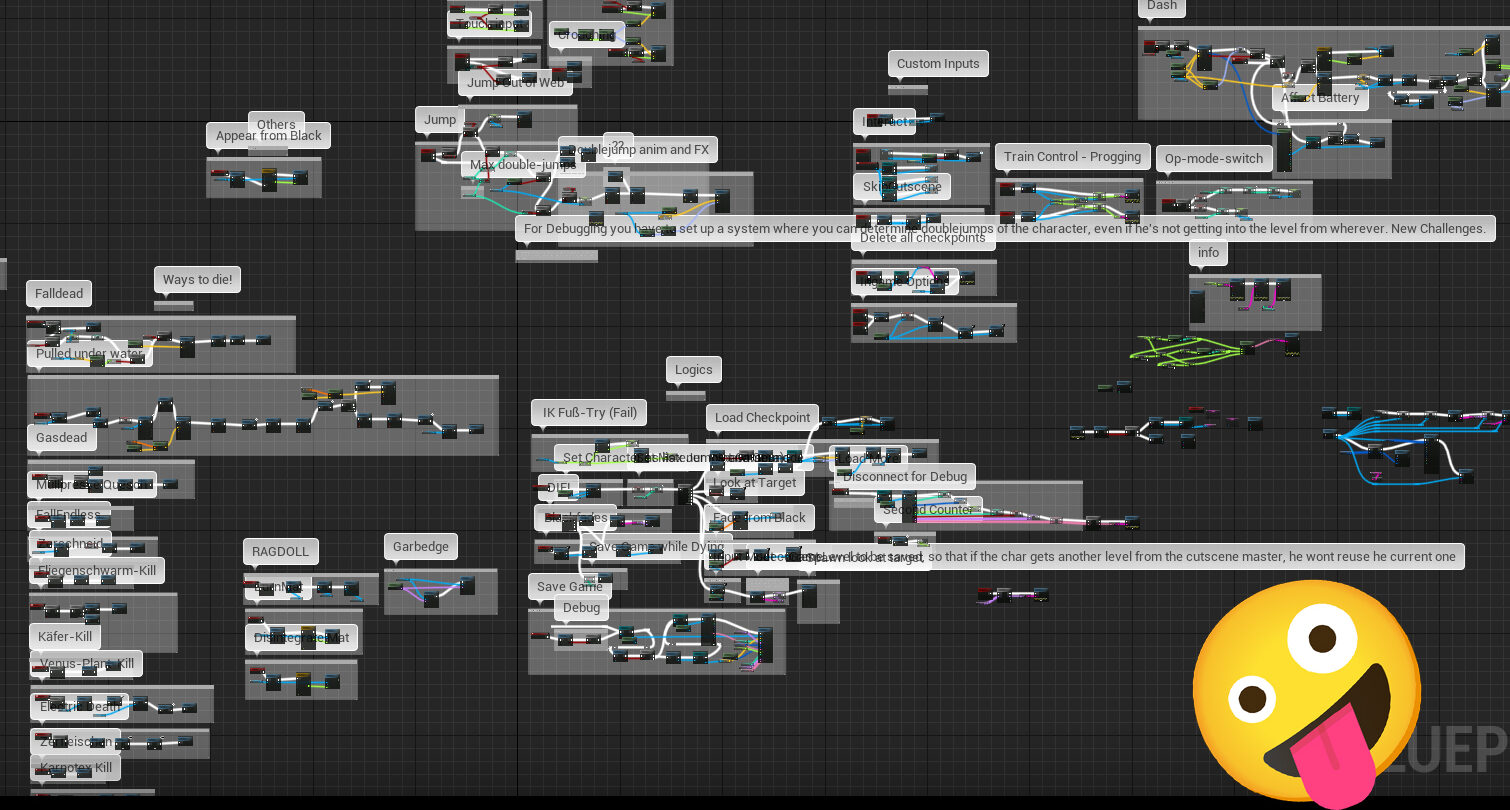Image resolution: width=1510 pixels, height=810 pixels.
Task: Click the Ways to die! comment
Action: tap(198, 280)
